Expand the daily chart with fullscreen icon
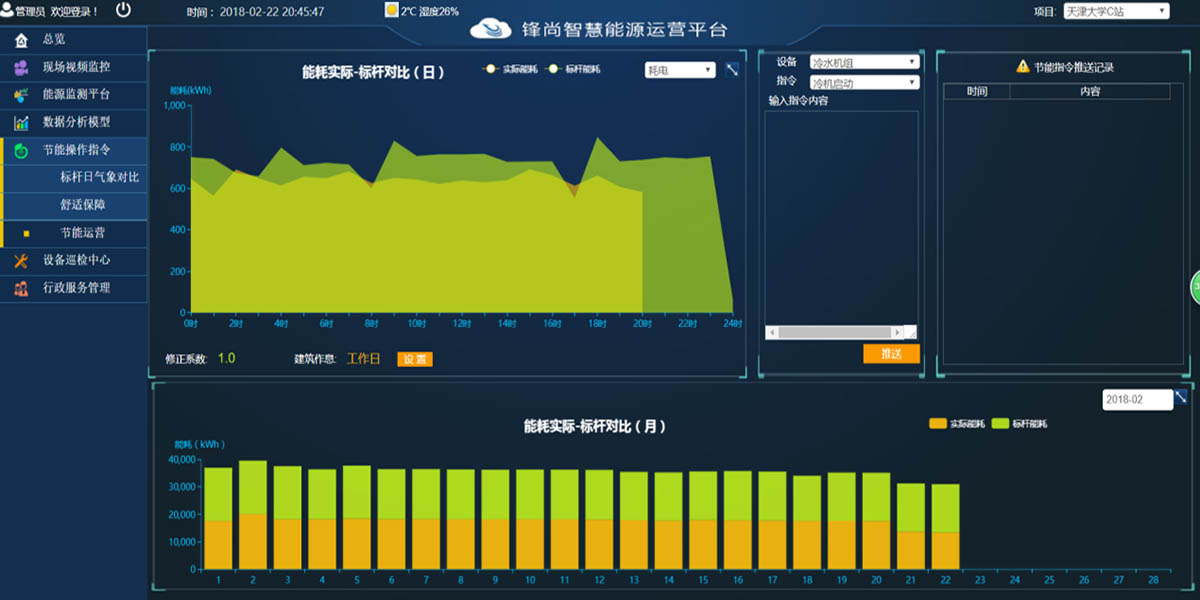This screenshot has height=600, width=1200. (x=732, y=70)
